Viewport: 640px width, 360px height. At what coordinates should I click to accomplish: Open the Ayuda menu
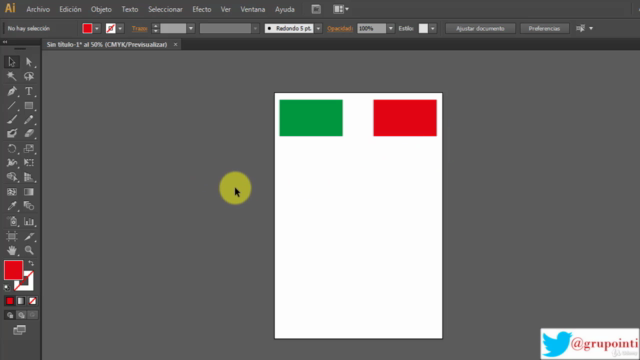coord(284,9)
